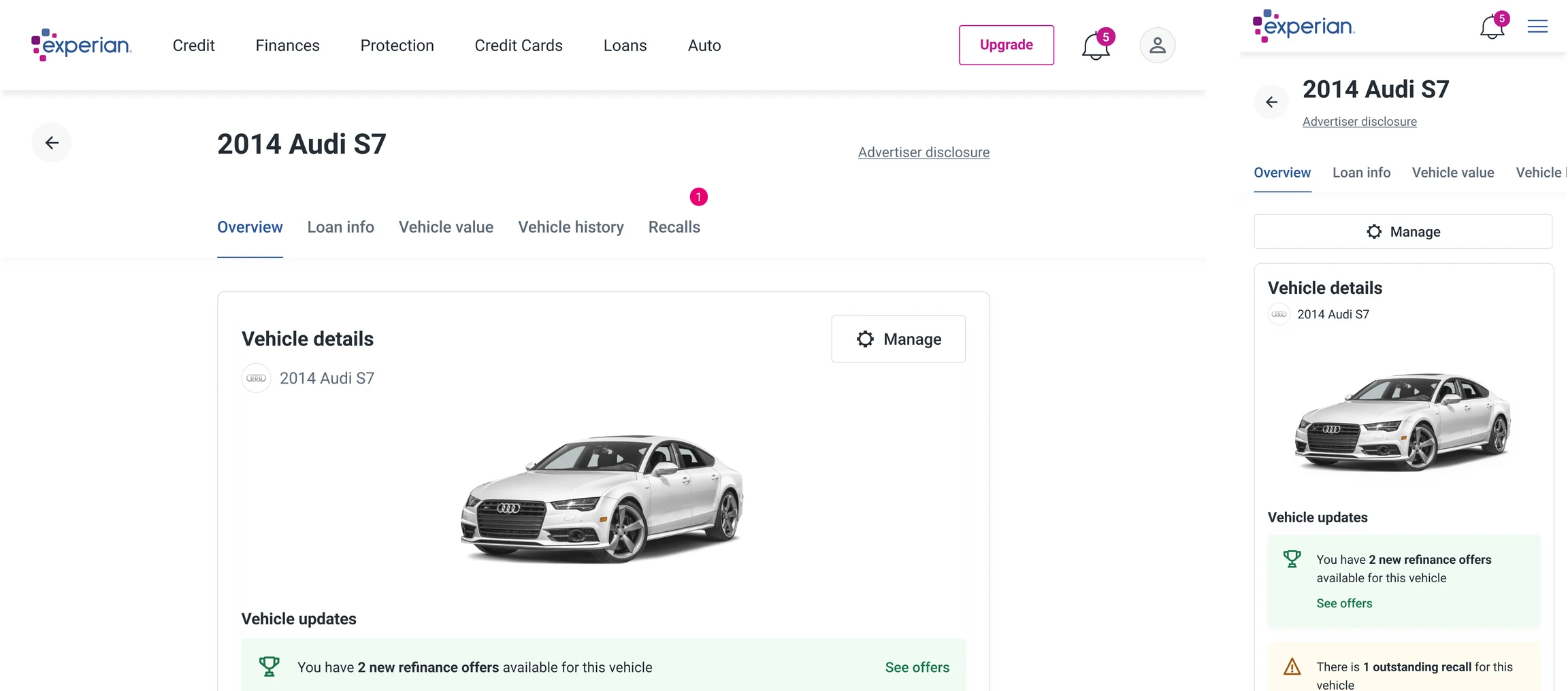Screen dimensions: 1568x691
Task: Switch to Vehicle value tab in mobile view
Action: pos(1453,173)
